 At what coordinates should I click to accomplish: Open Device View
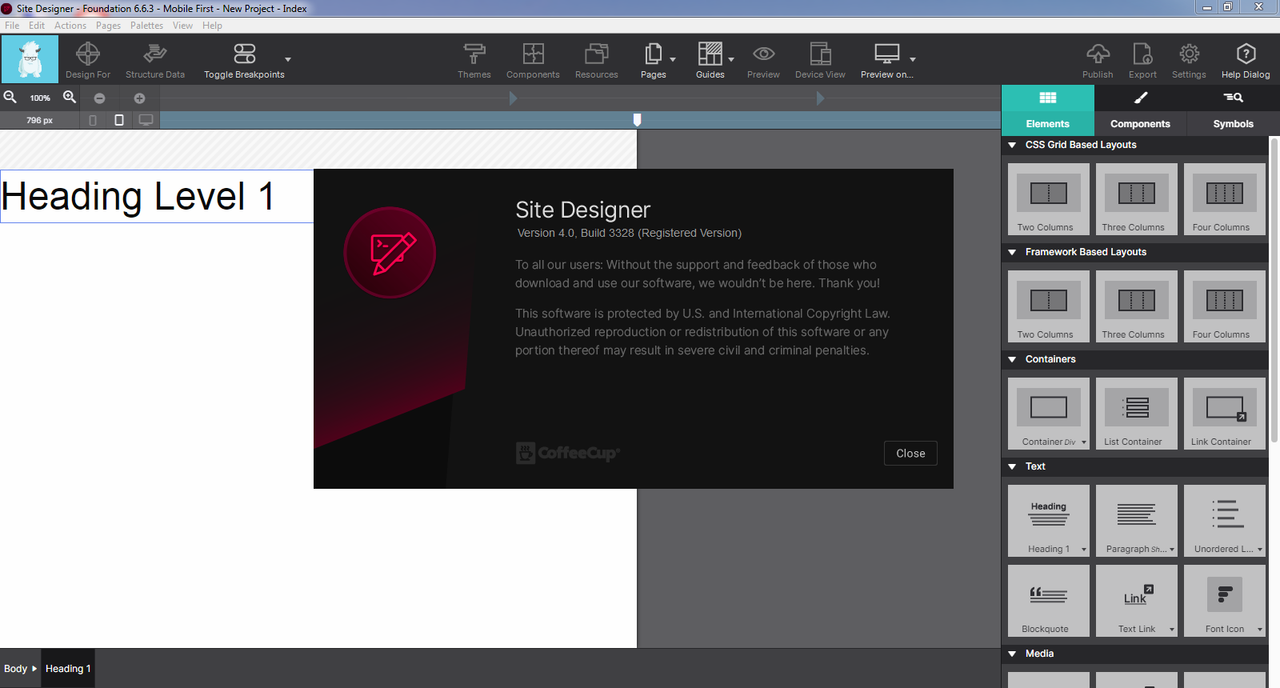tap(820, 60)
